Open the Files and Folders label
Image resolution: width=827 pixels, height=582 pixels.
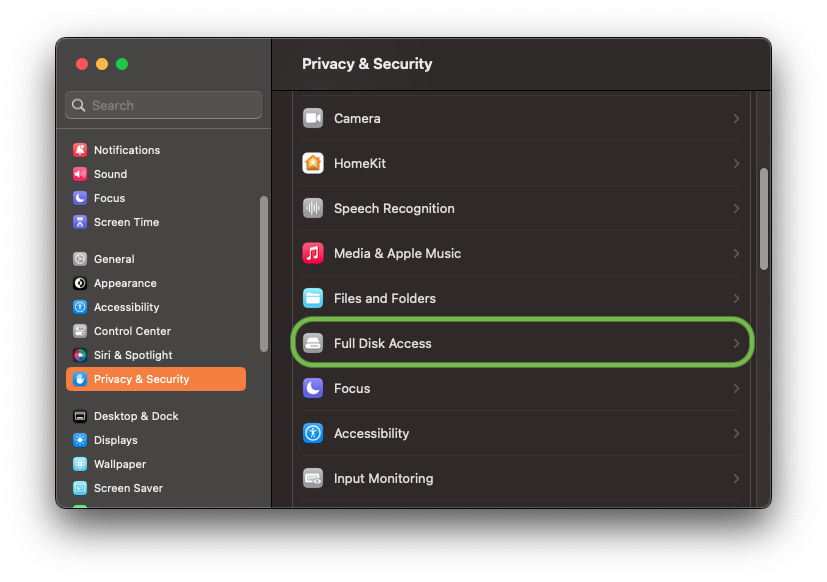click(384, 299)
